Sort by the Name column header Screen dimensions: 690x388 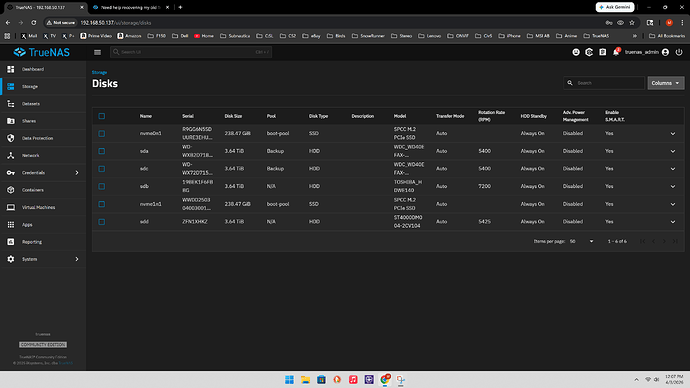point(146,116)
